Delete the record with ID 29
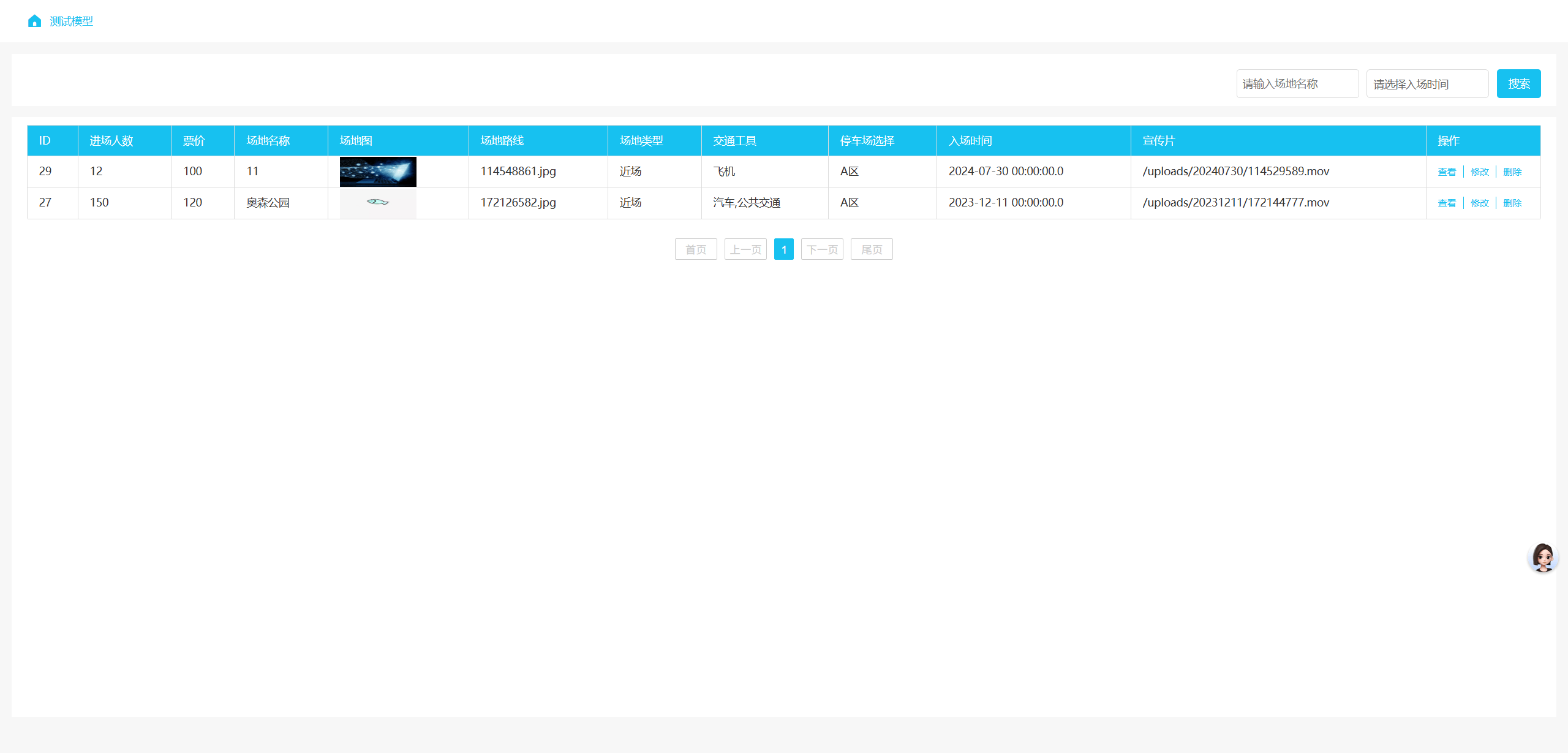The width and height of the screenshot is (1568, 753). click(1512, 172)
